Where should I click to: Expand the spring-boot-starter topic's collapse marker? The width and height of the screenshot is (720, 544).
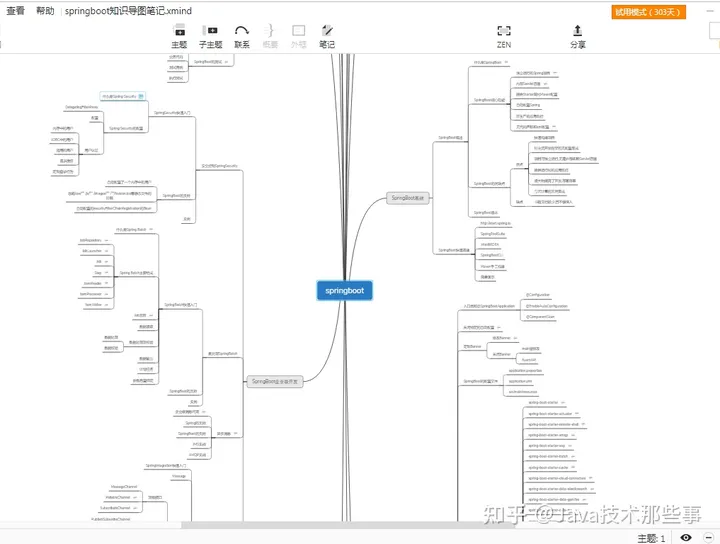563,403
